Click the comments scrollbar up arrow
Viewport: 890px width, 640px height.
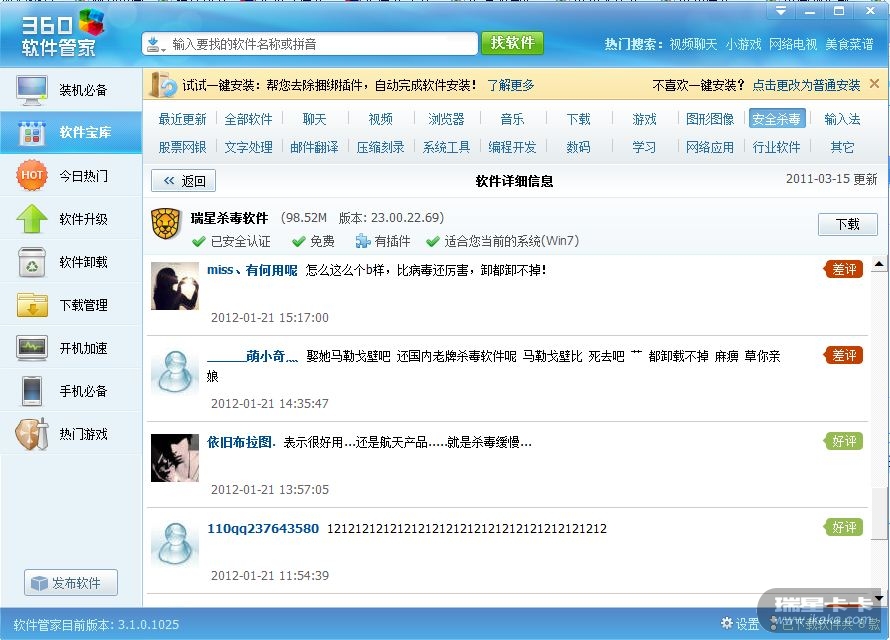tap(879, 264)
